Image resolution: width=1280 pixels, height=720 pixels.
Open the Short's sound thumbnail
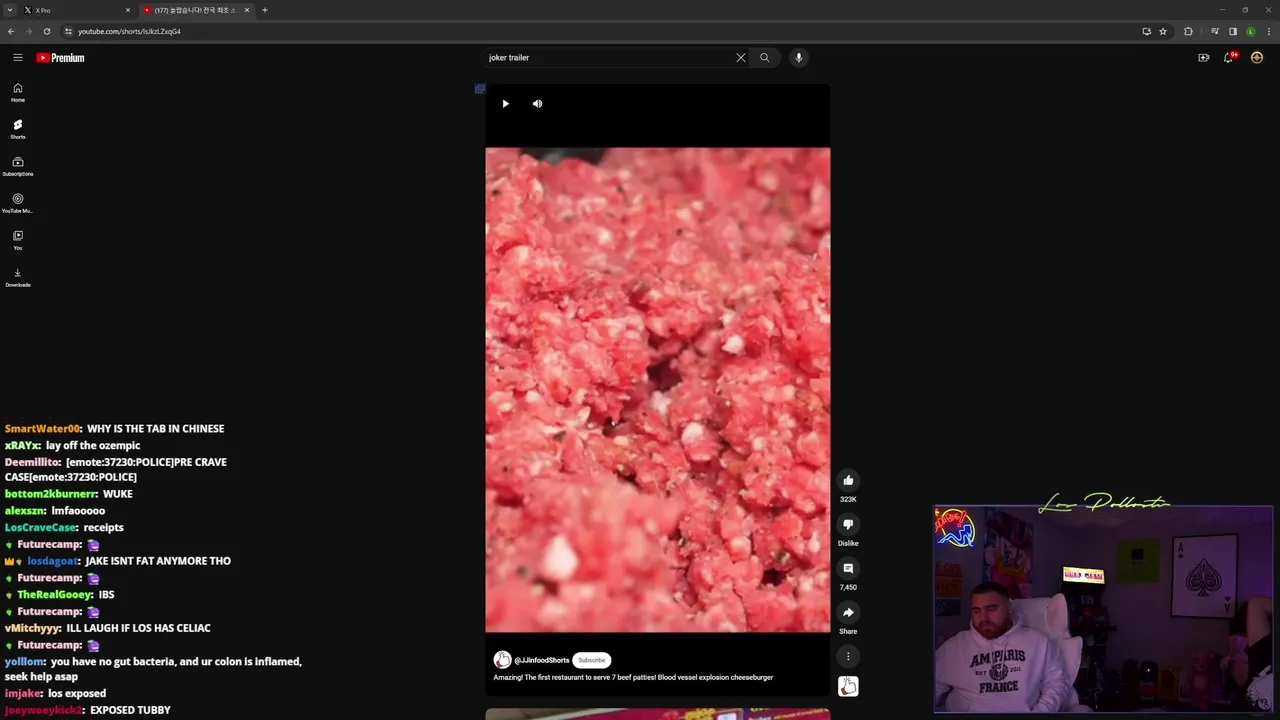pos(848,687)
